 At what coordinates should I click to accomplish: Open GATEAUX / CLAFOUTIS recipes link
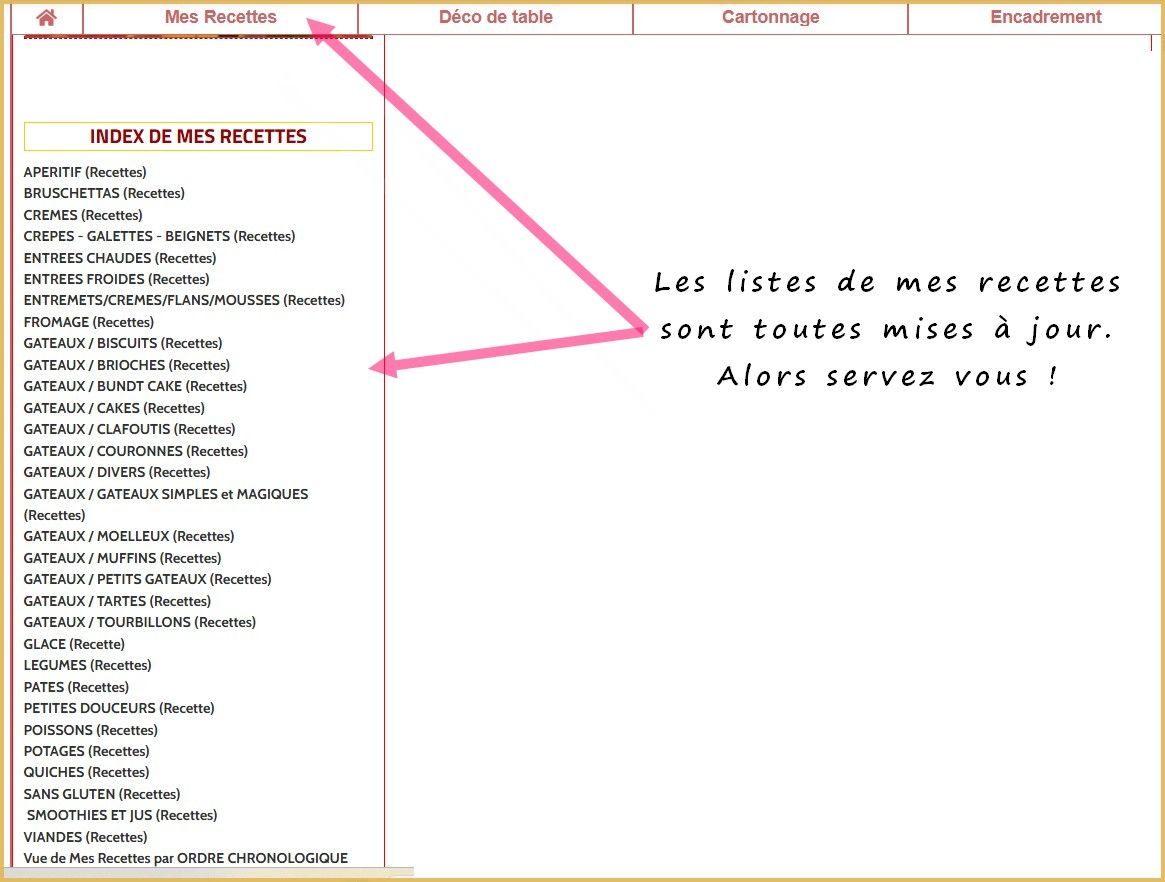(129, 429)
